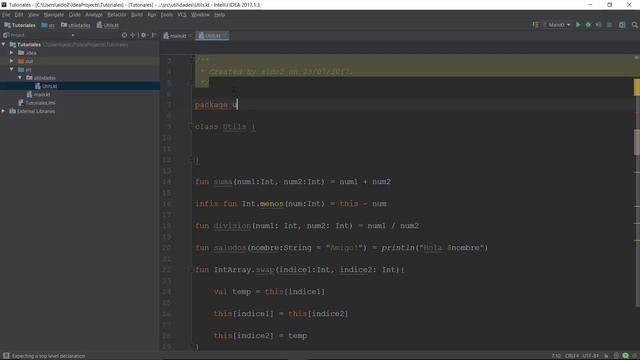Hide the Project tool window icon
Screen dimensions: 640x360
click(154, 35)
